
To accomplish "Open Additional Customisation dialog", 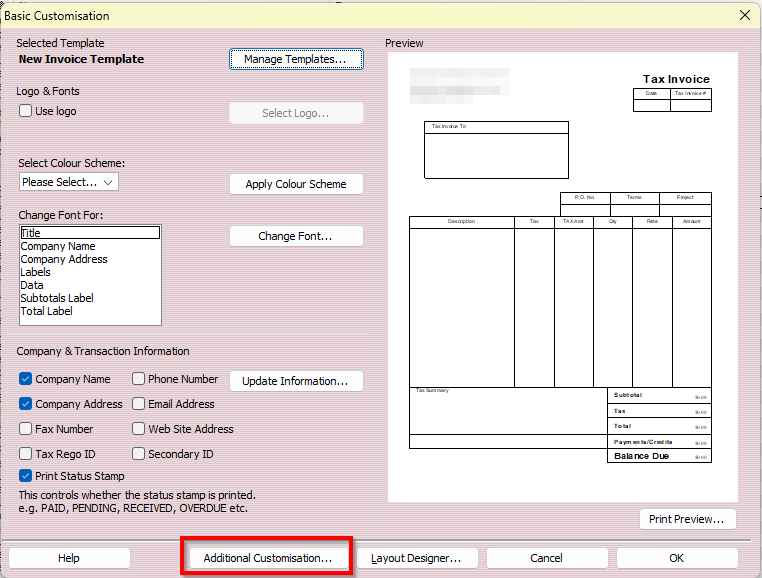I will (268, 558).
